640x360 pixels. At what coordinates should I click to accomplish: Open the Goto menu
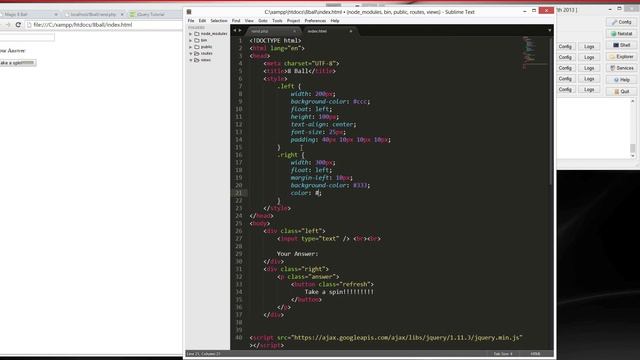pos(263,20)
